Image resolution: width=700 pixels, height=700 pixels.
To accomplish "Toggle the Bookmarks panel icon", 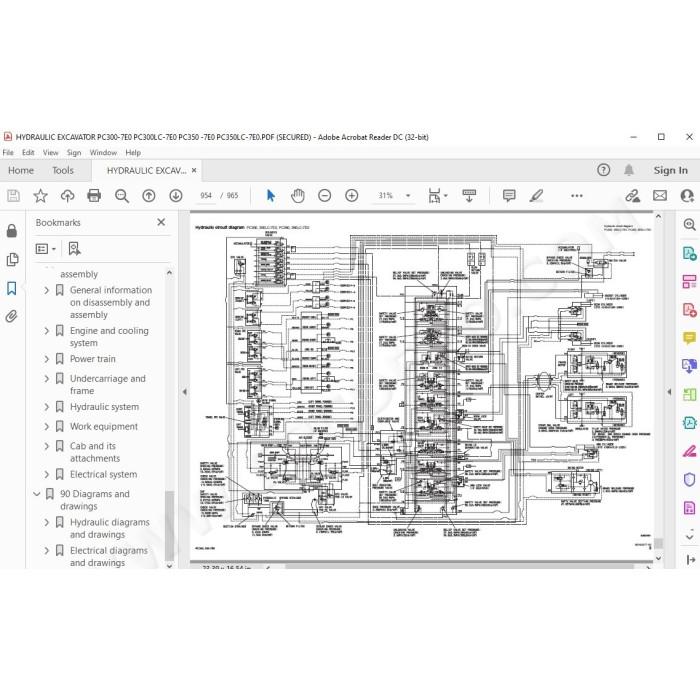I will [x=12, y=288].
